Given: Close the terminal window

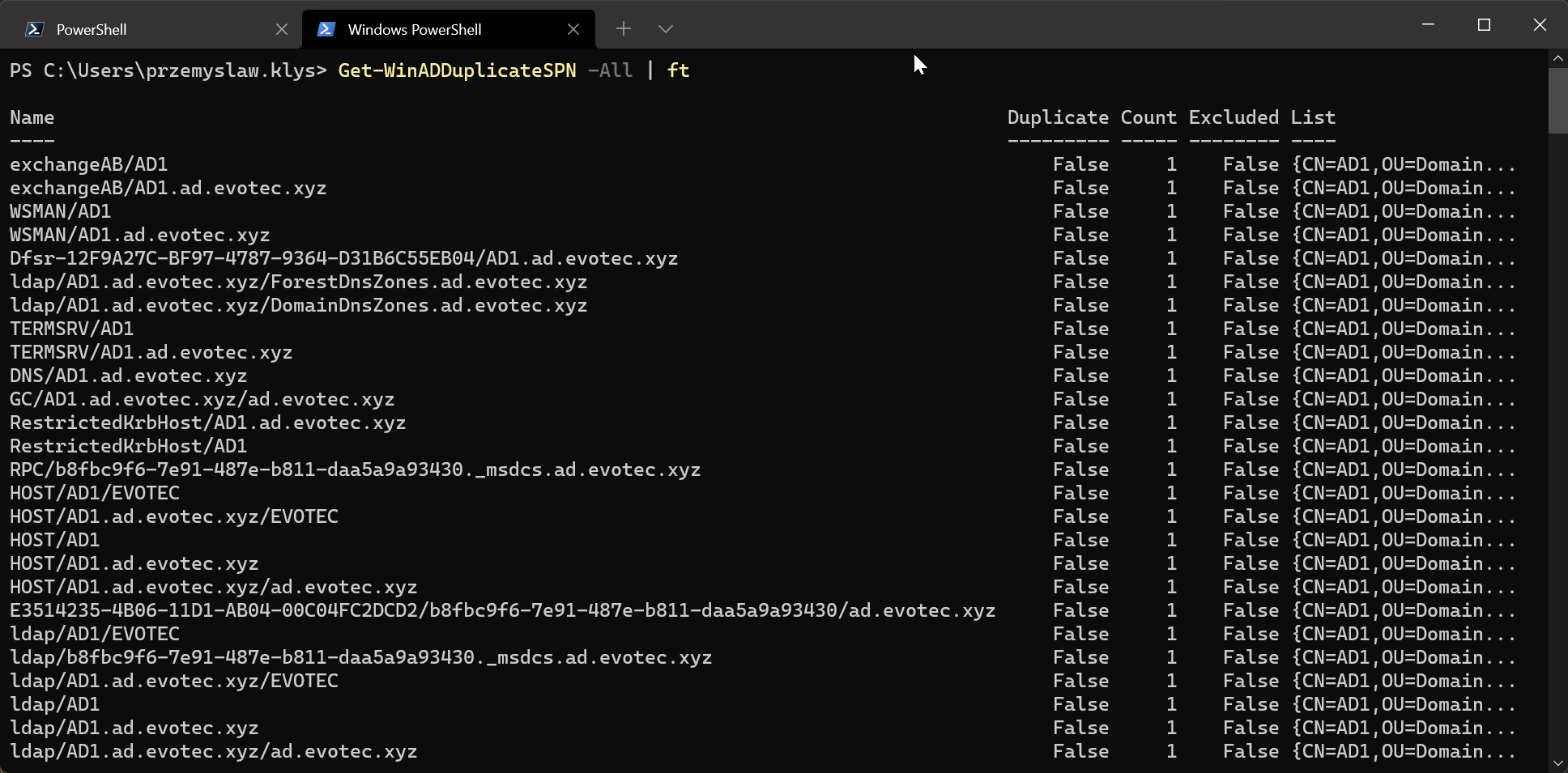Looking at the screenshot, I should pos(1540,25).
